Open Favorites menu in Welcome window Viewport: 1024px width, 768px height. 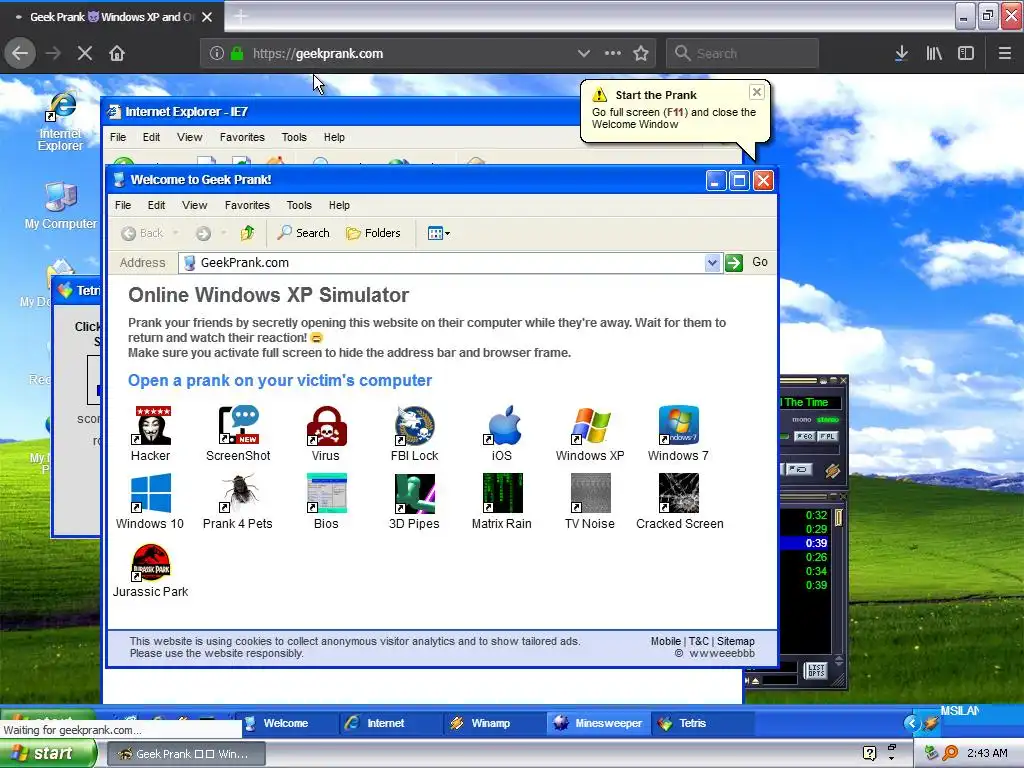[247, 205]
